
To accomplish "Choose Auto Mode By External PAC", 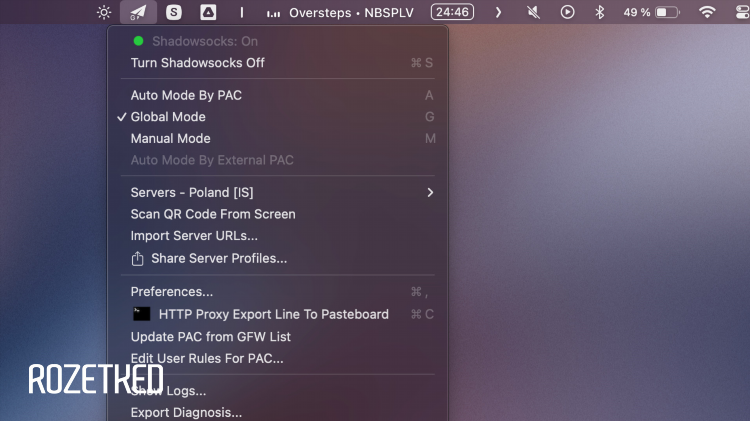I will click(x=278, y=160).
